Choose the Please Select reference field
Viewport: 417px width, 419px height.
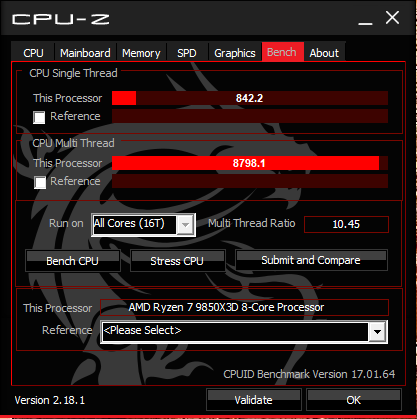(244, 332)
